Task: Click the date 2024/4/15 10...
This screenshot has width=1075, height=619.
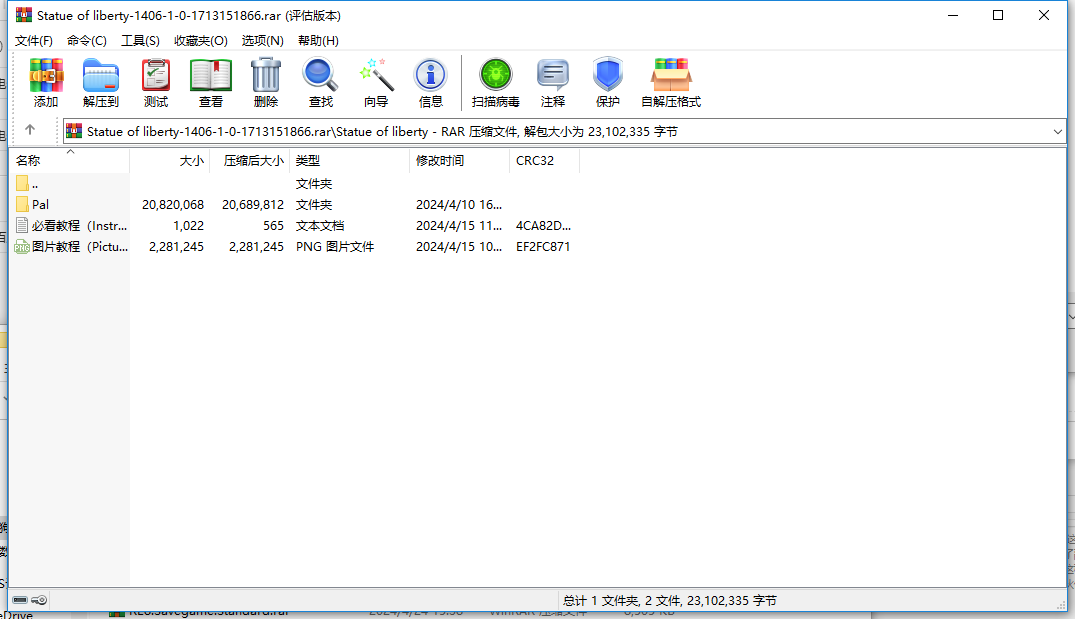Action: 459,247
